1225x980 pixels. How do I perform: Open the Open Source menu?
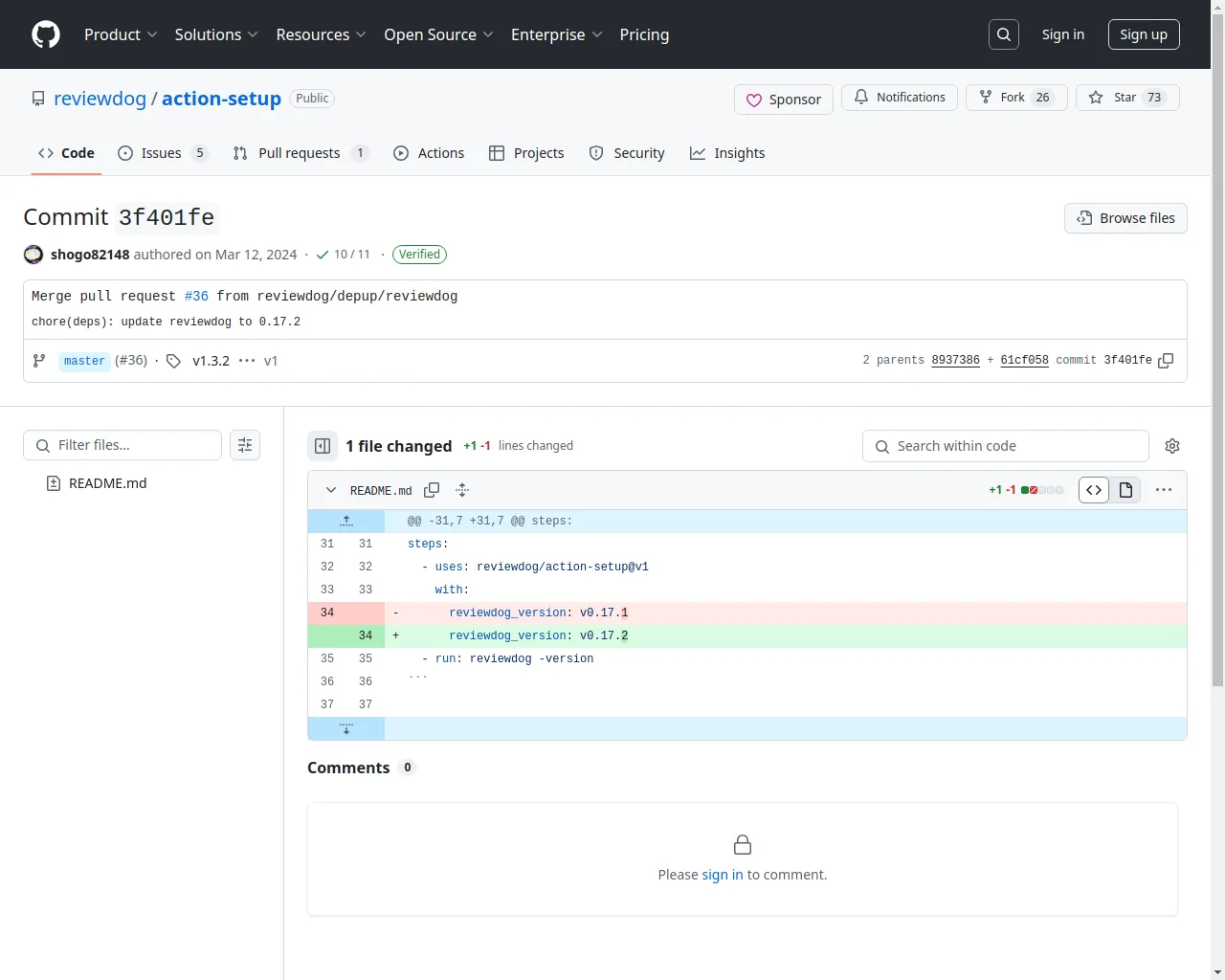tap(438, 34)
